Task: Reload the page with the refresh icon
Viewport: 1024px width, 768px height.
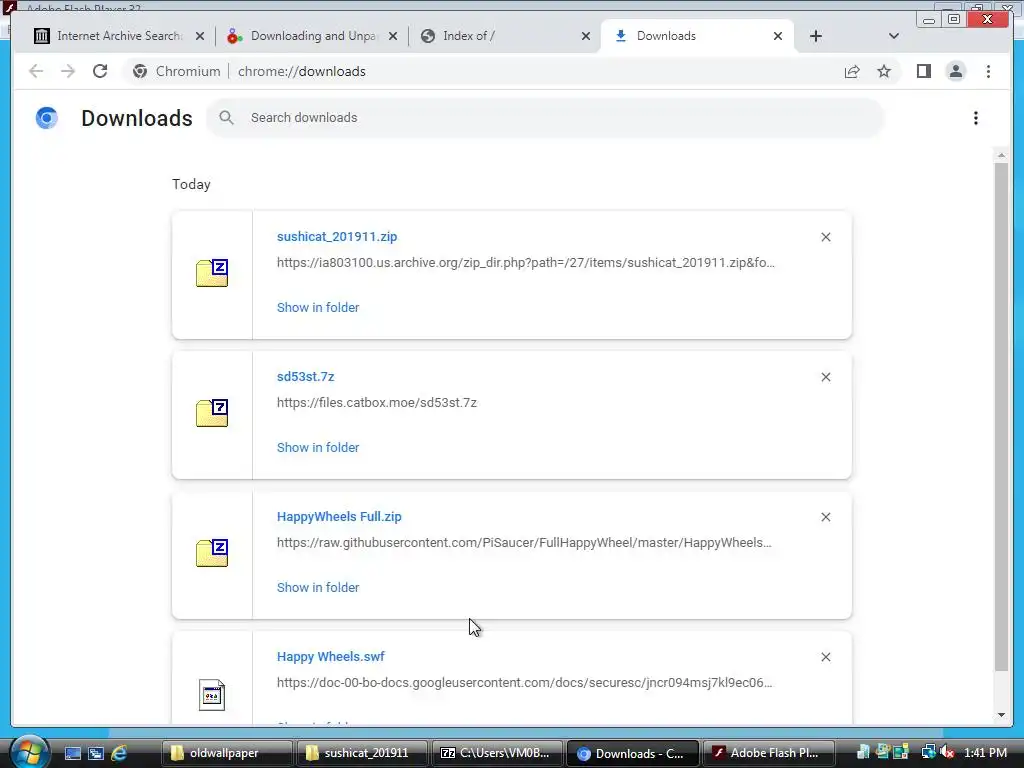Action: pos(100,71)
